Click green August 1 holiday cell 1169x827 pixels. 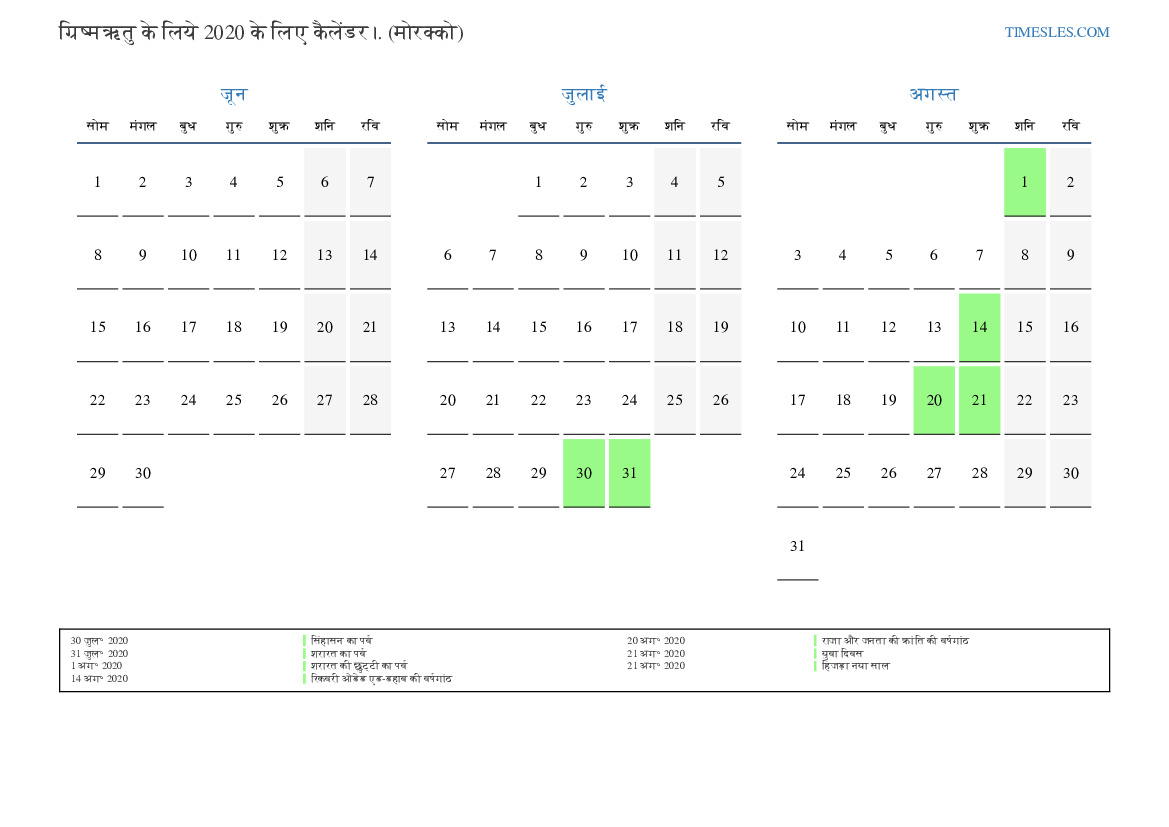(x=1024, y=182)
